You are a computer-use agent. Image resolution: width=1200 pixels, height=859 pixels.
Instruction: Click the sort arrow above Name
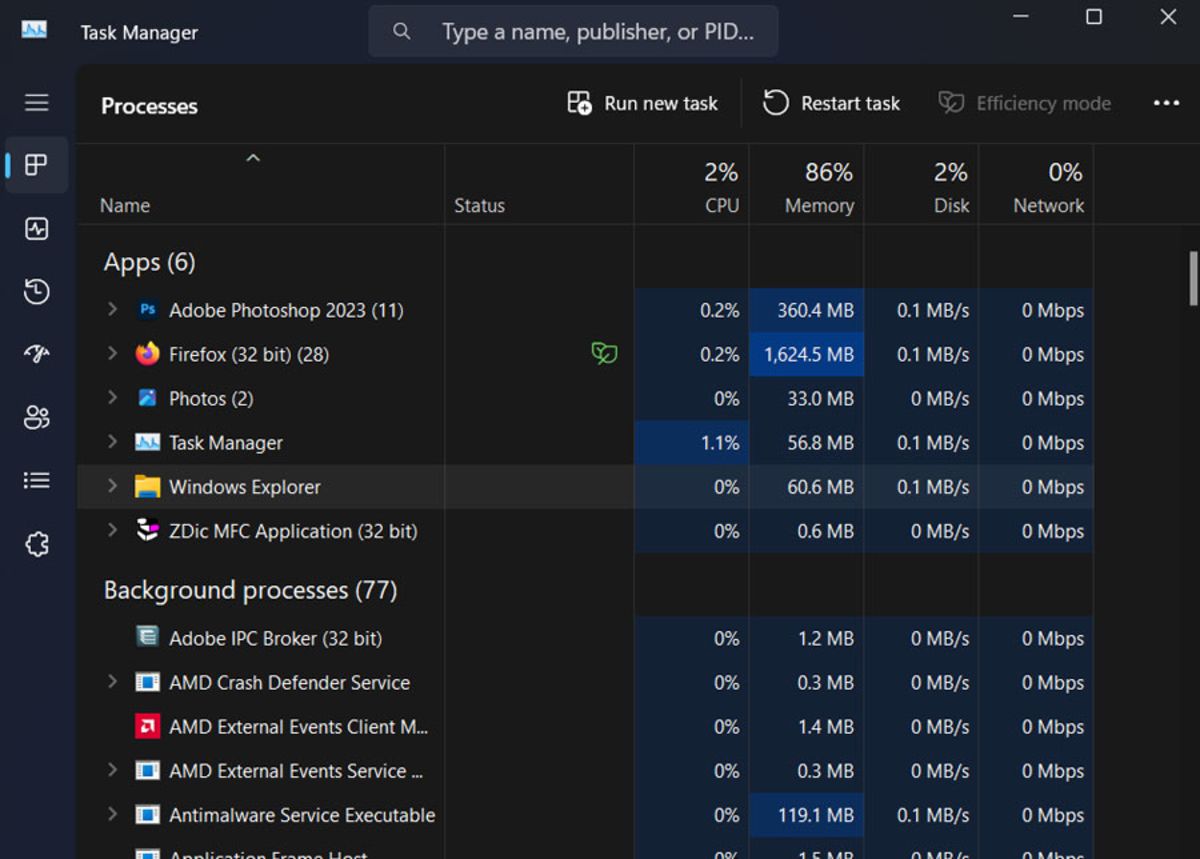point(253,158)
